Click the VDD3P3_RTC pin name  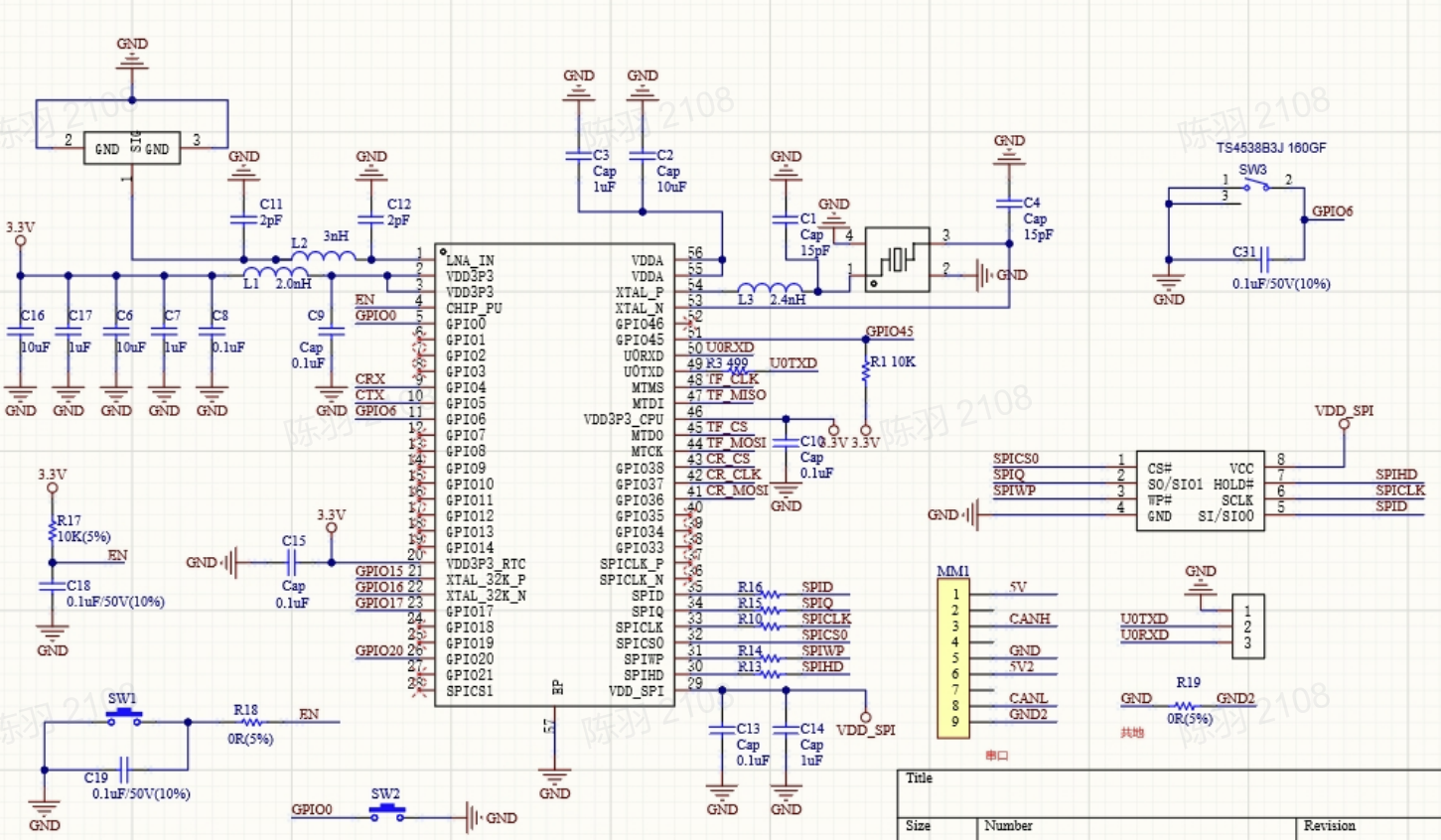[x=486, y=563]
